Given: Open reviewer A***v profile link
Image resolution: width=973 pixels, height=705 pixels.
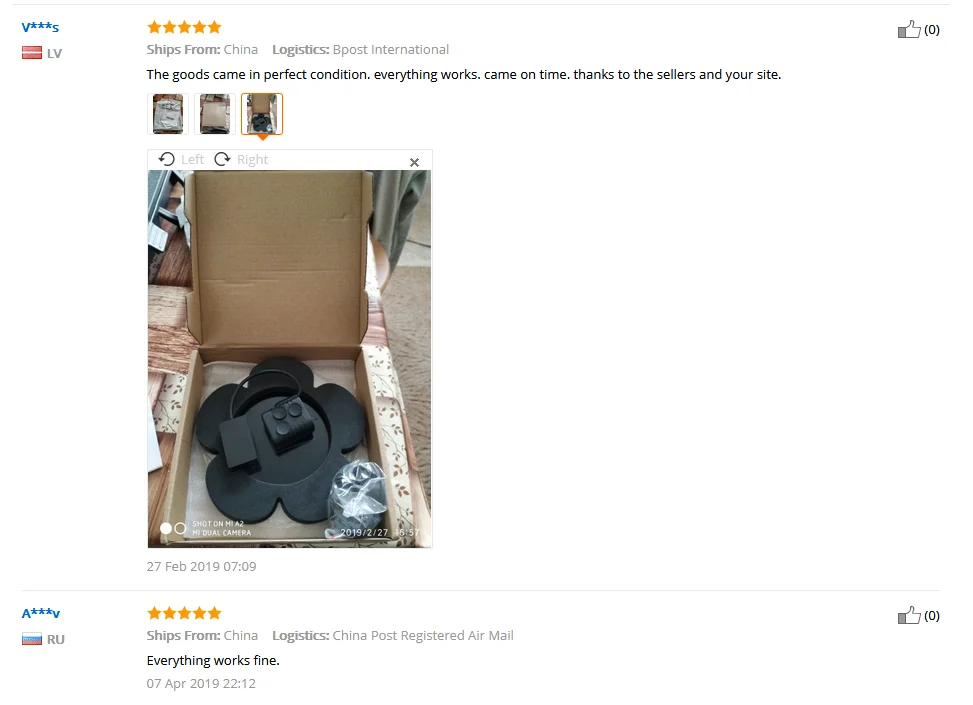Looking at the screenshot, I should 41,613.
